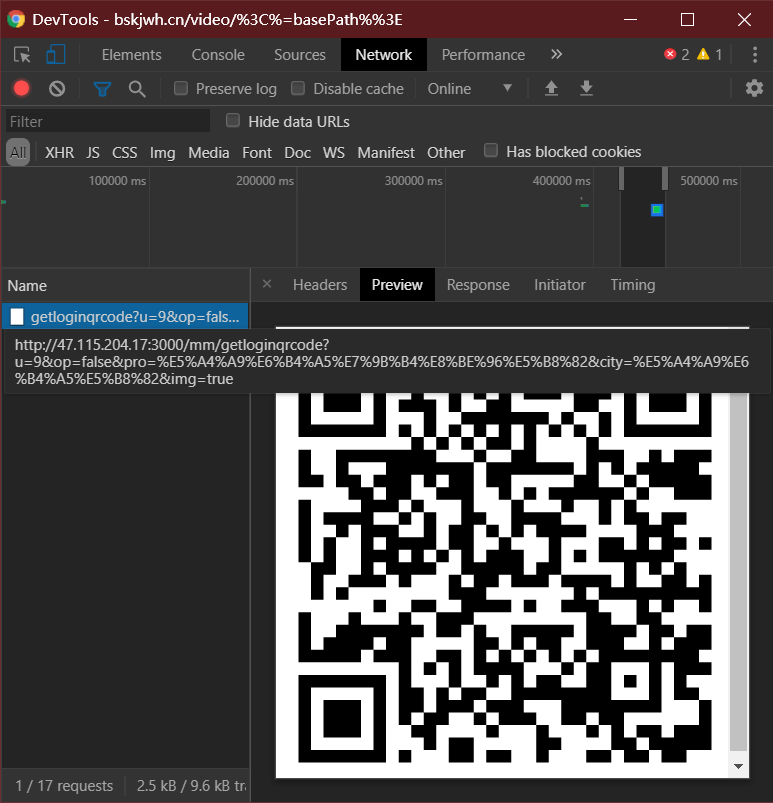Open the Response tab

478,285
